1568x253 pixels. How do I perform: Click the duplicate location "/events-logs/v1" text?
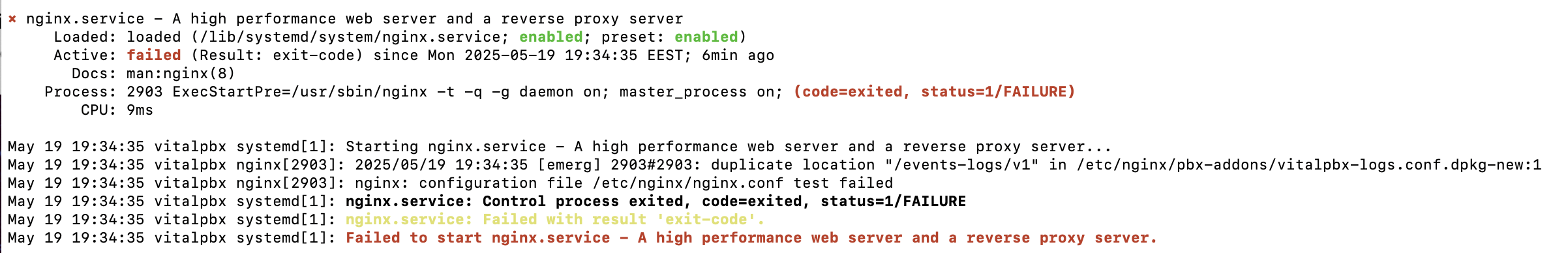coord(875,165)
